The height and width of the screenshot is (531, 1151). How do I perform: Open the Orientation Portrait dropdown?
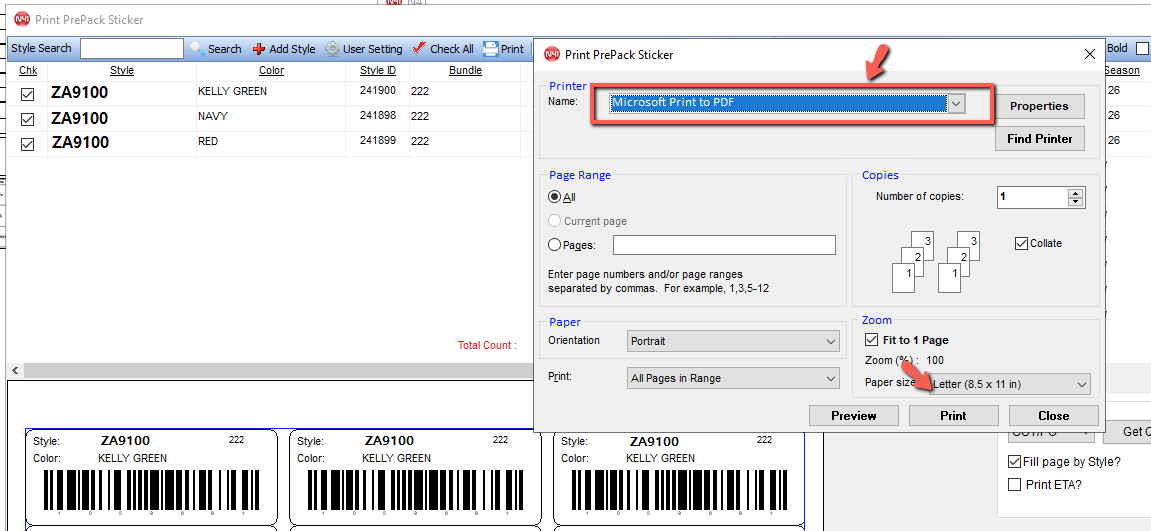click(733, 342)
